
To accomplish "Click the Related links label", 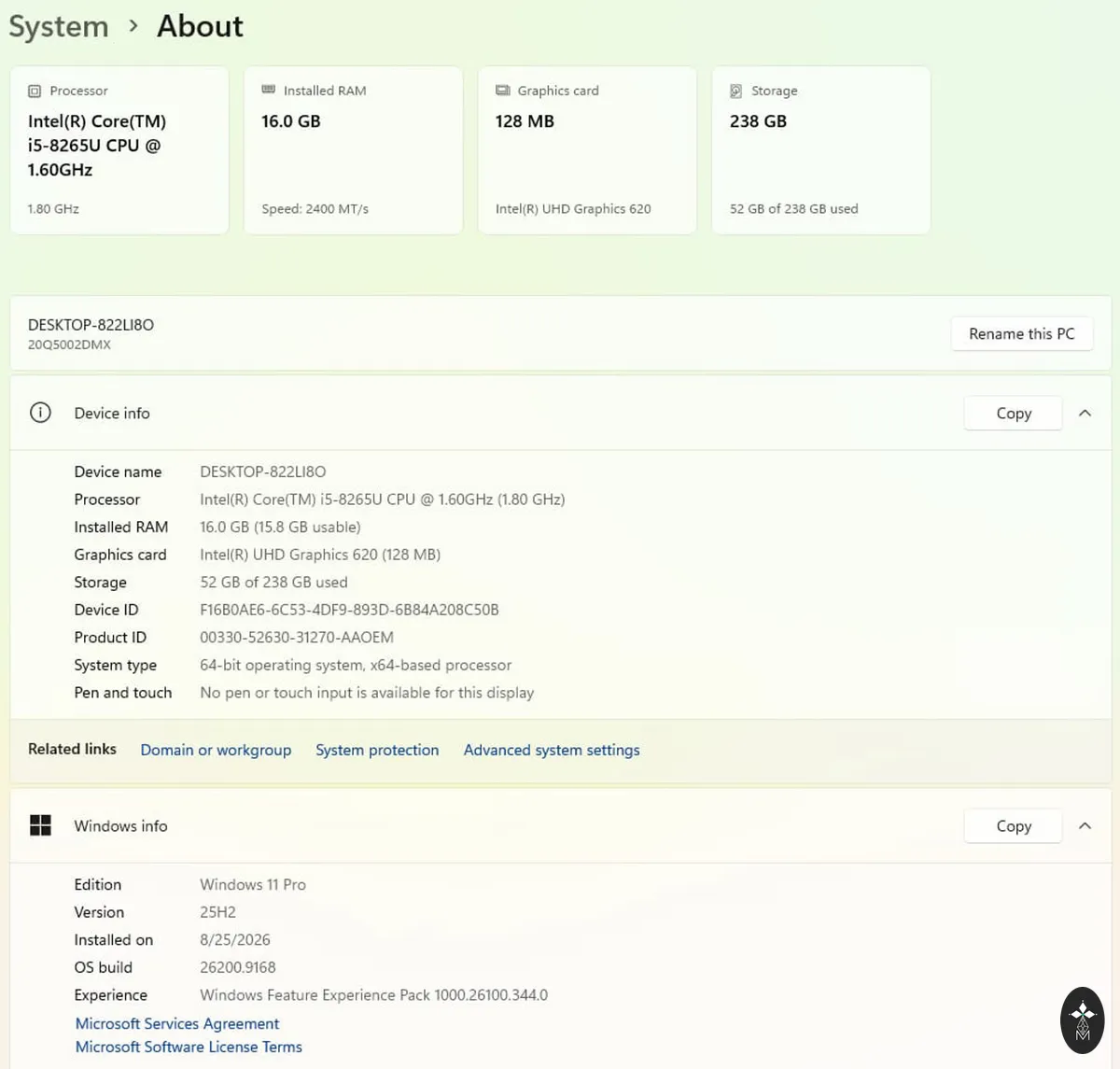I will (72, 749).
